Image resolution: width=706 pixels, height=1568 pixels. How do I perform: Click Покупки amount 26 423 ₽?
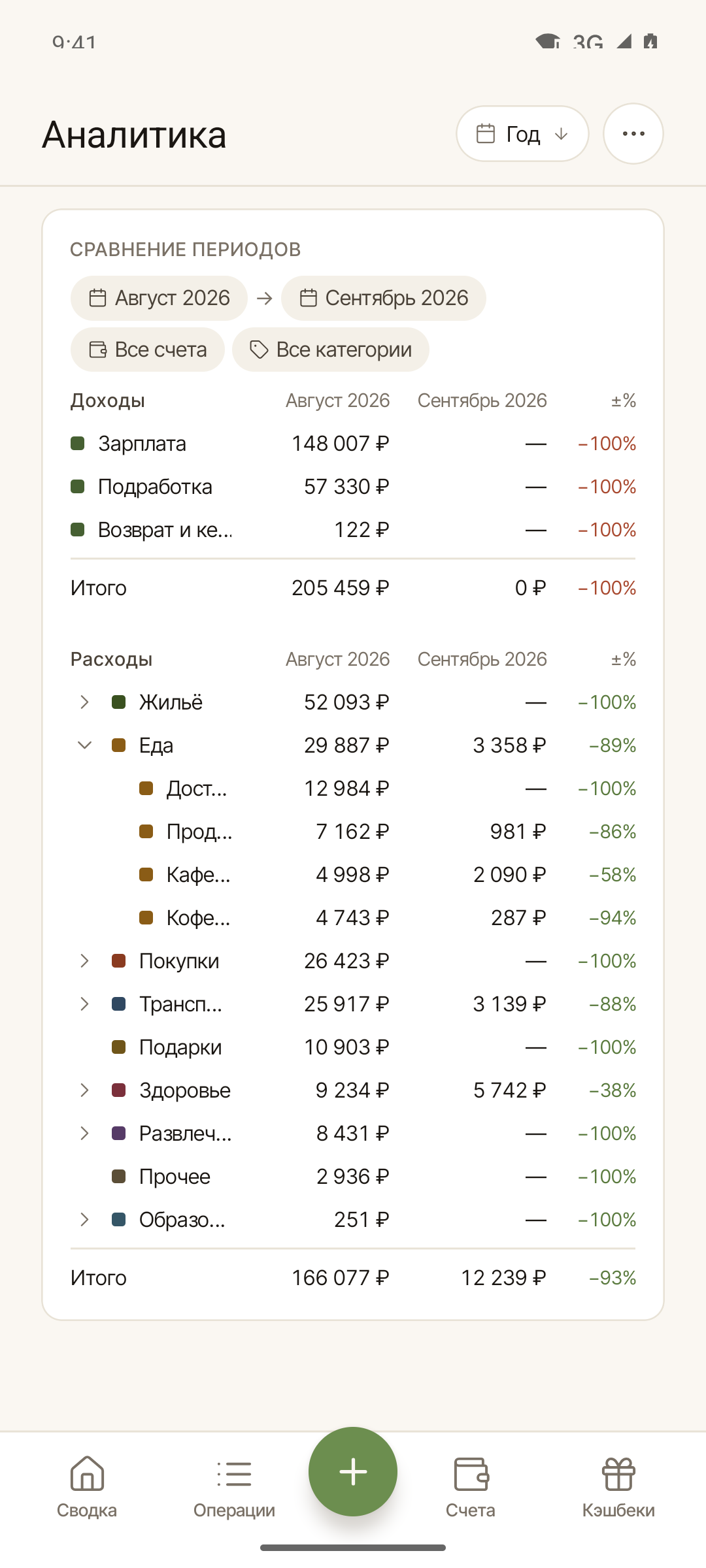coord(346,961)
